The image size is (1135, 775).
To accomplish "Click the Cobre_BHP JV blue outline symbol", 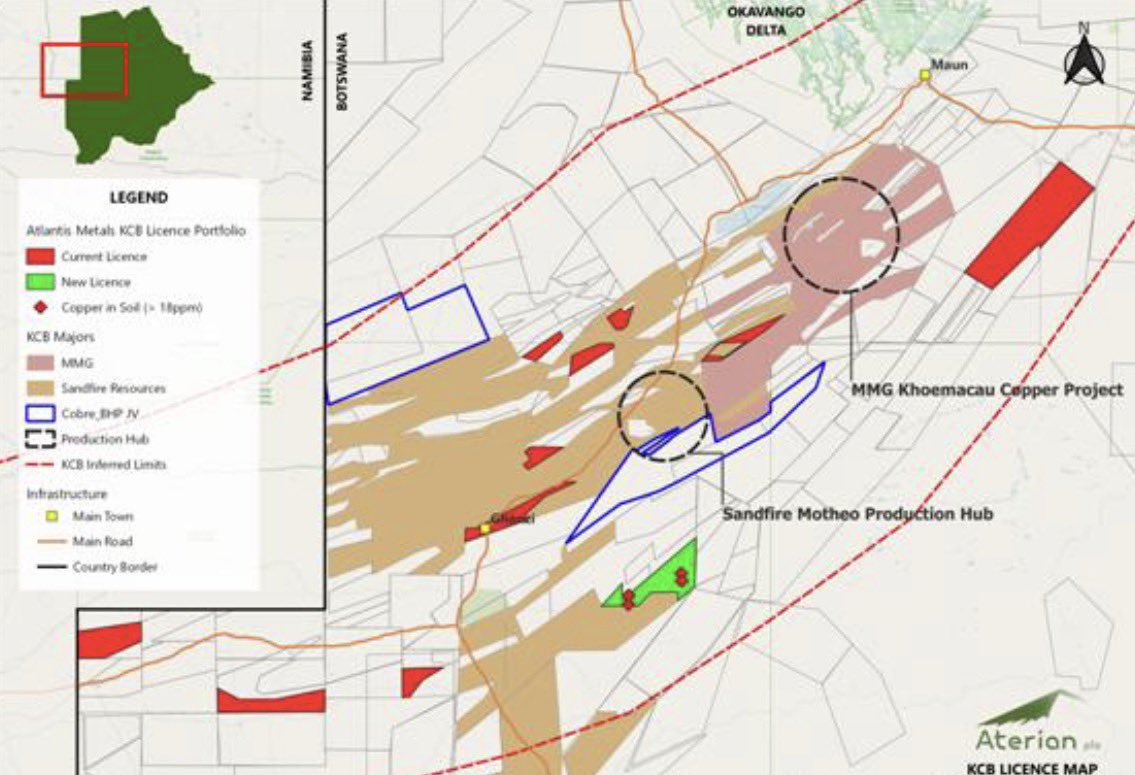I will tap(41, 413).
